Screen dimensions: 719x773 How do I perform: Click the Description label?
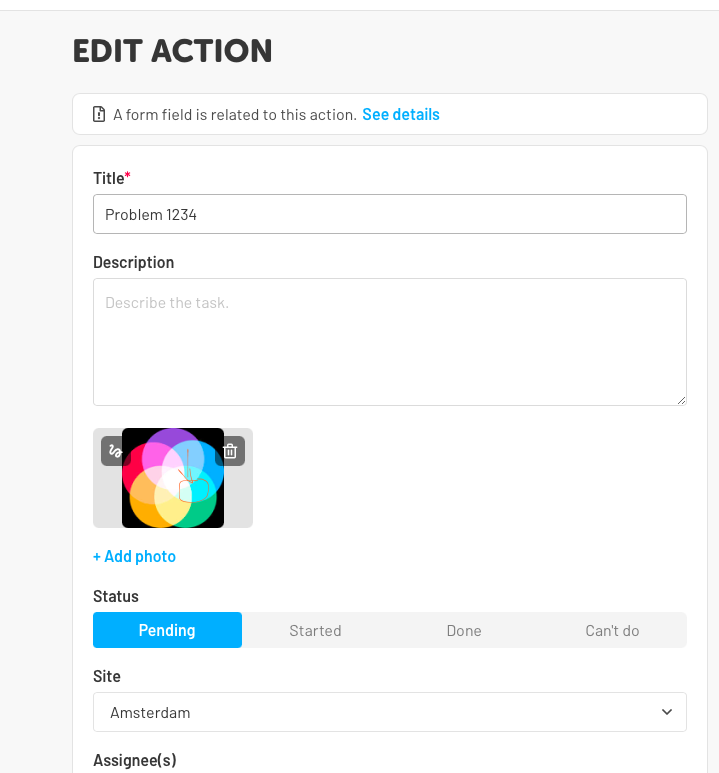pyautogui.click(x=134, y=262)
